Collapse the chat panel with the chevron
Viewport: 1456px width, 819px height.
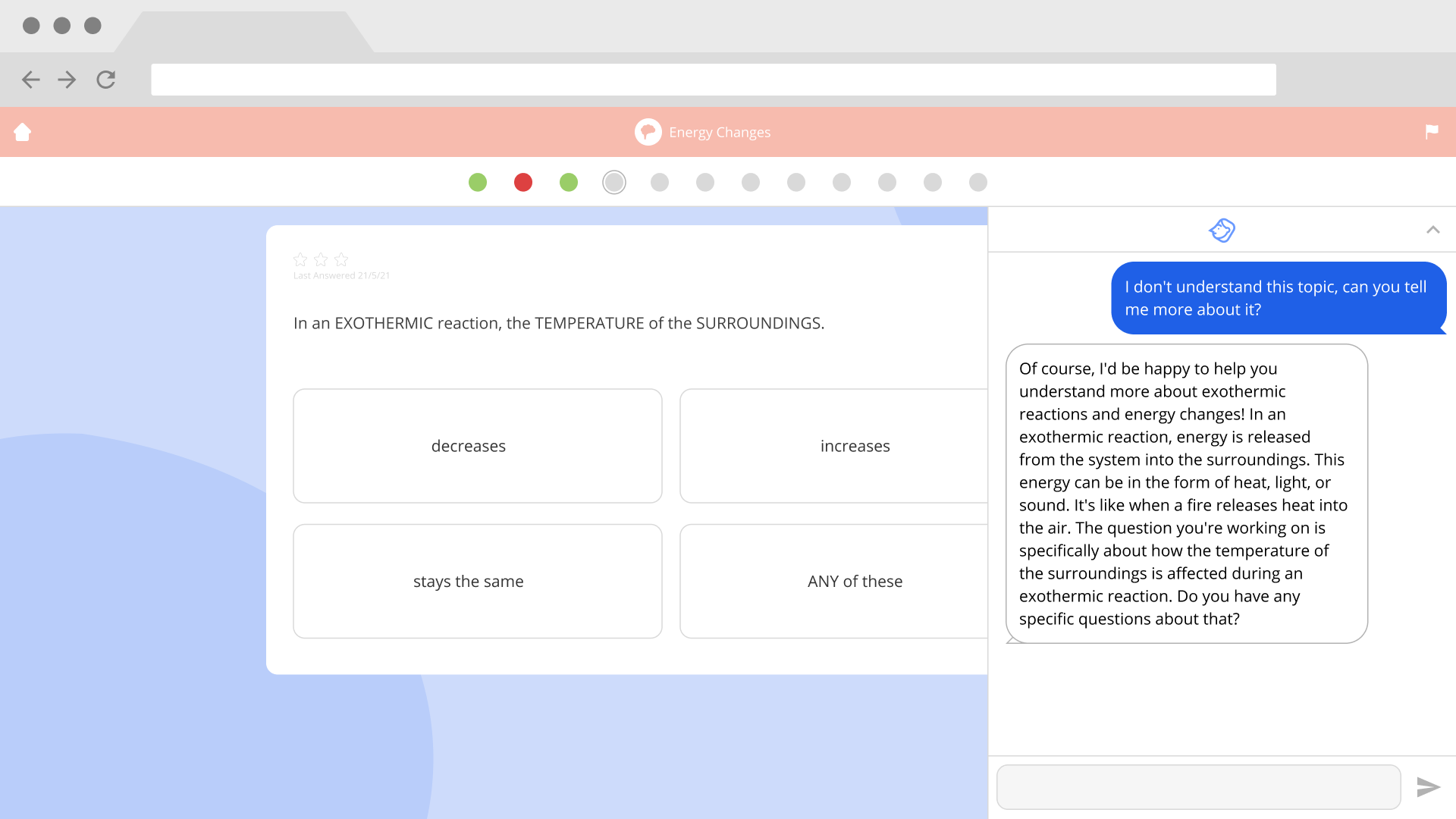(1432, 230)
